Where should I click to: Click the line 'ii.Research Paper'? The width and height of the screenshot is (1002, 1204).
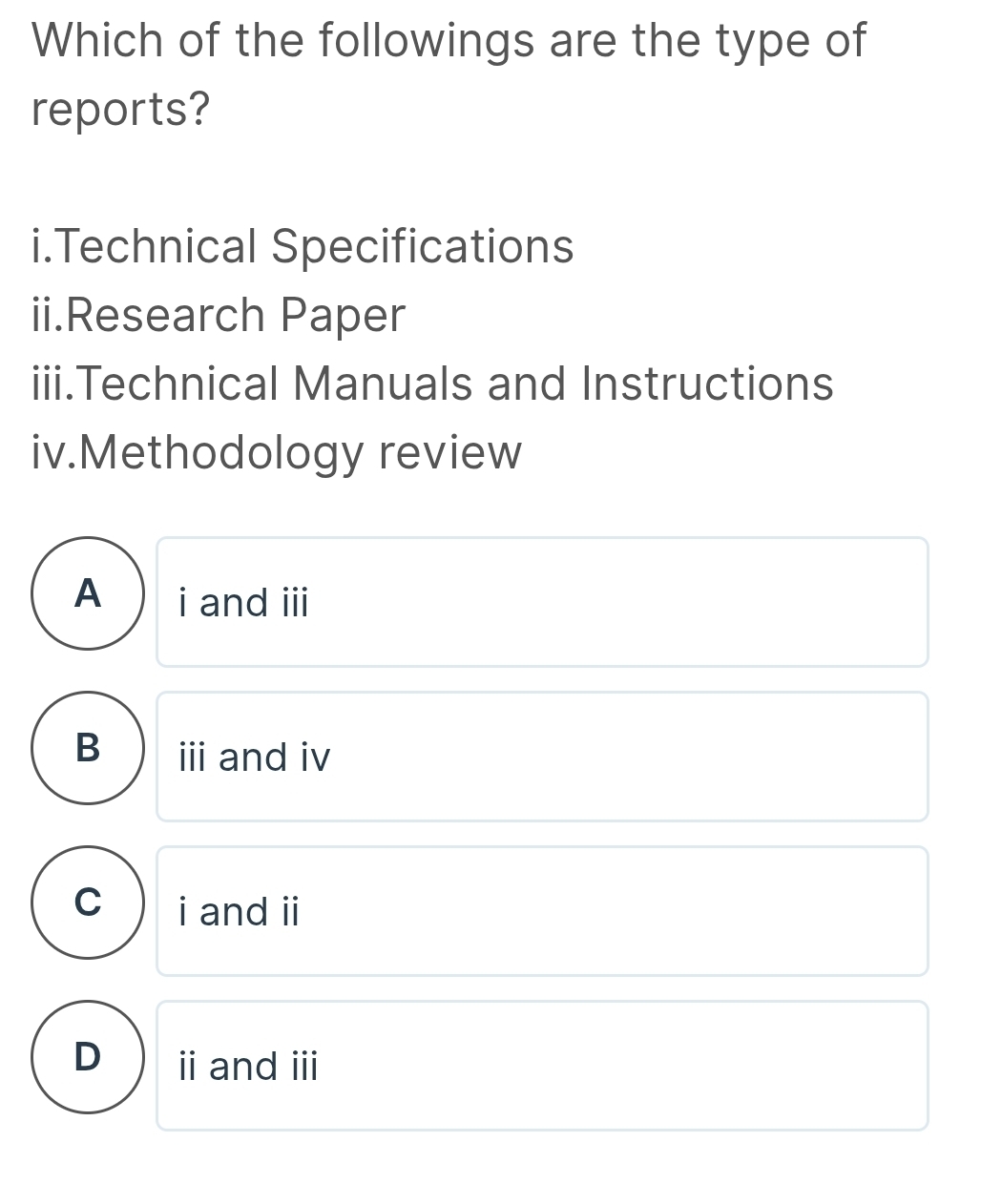point(218,316)
